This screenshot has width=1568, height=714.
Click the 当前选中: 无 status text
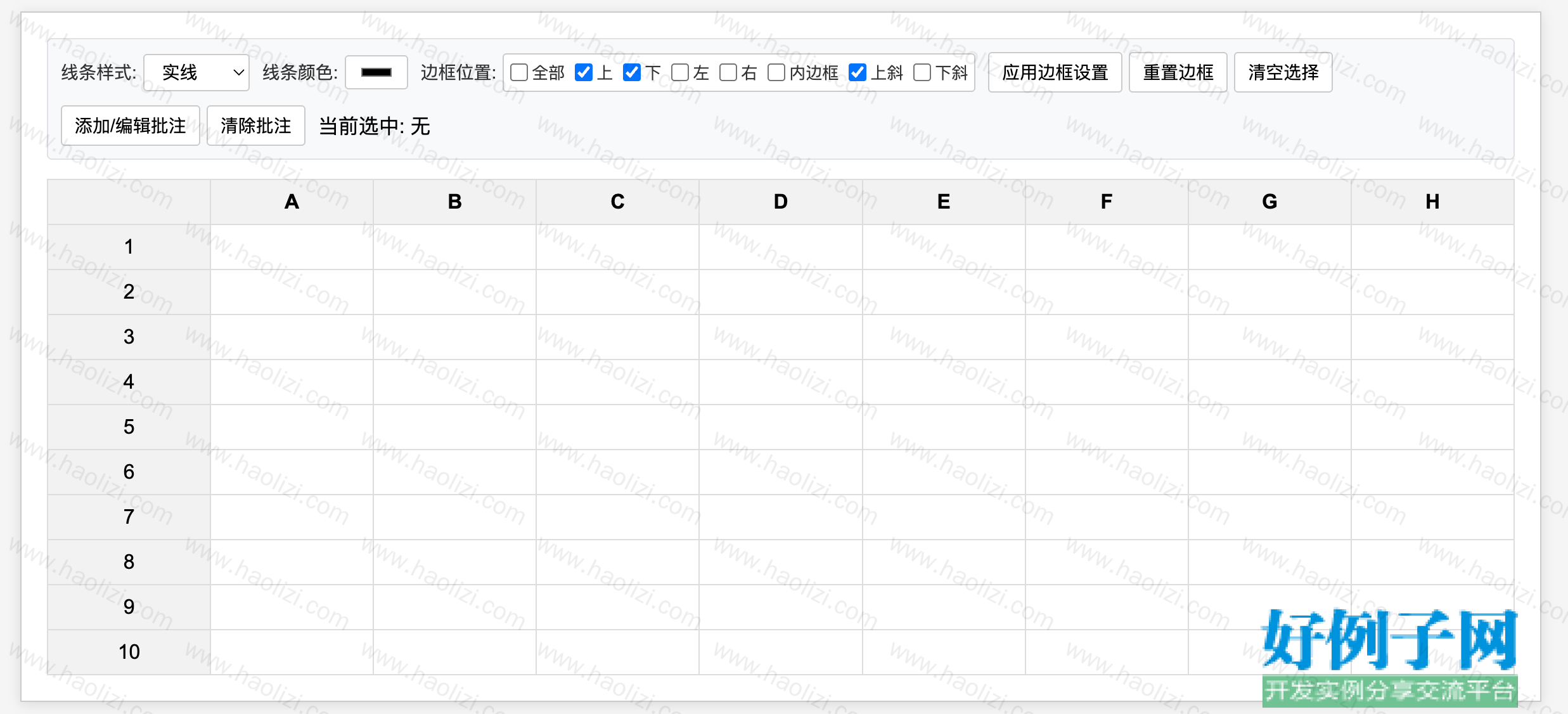point(375,126)
